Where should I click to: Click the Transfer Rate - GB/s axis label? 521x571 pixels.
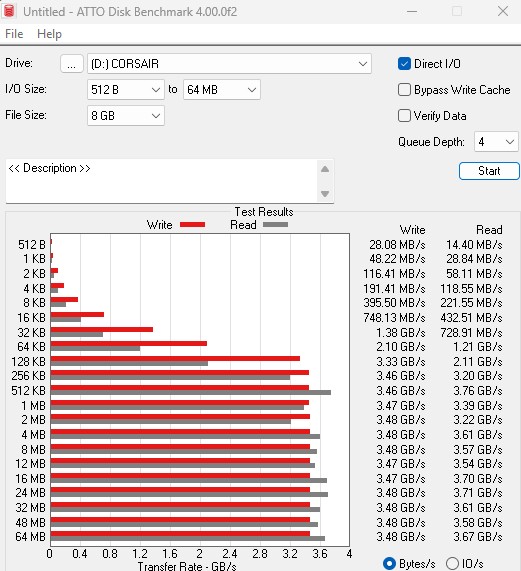187,566
